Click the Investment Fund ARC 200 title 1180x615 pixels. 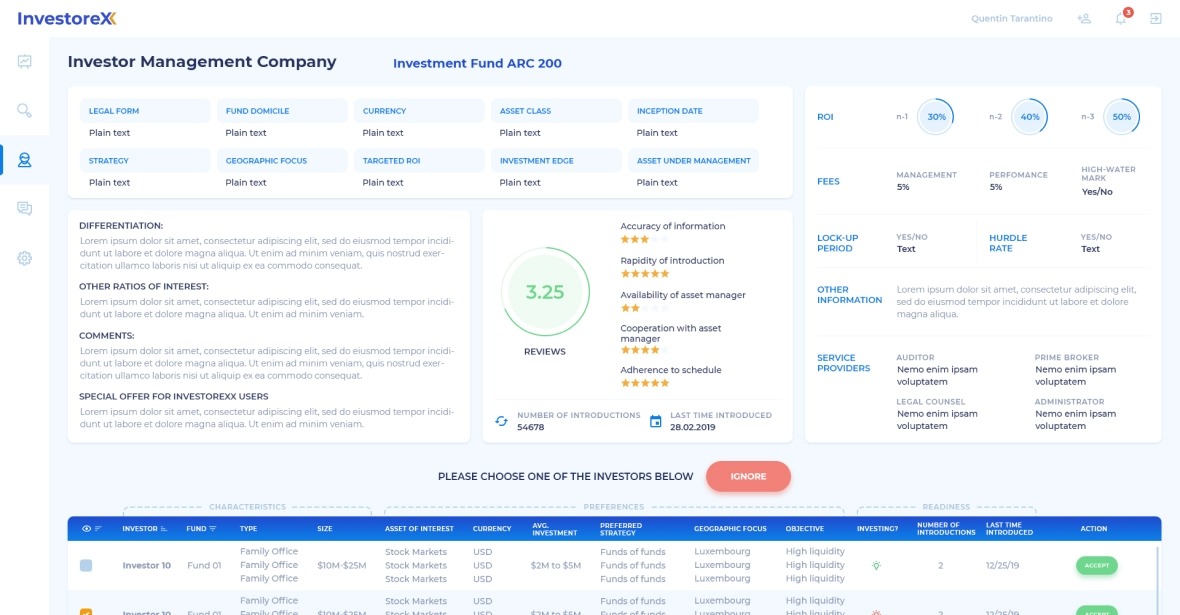point(477,63)
